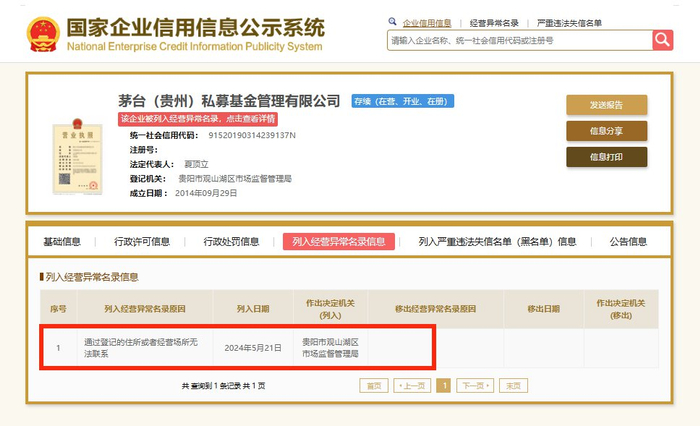This screenshot has height=426, width=700.
Task: Click the 作出决定机关(列入) column header
Action: pos(330,309)
